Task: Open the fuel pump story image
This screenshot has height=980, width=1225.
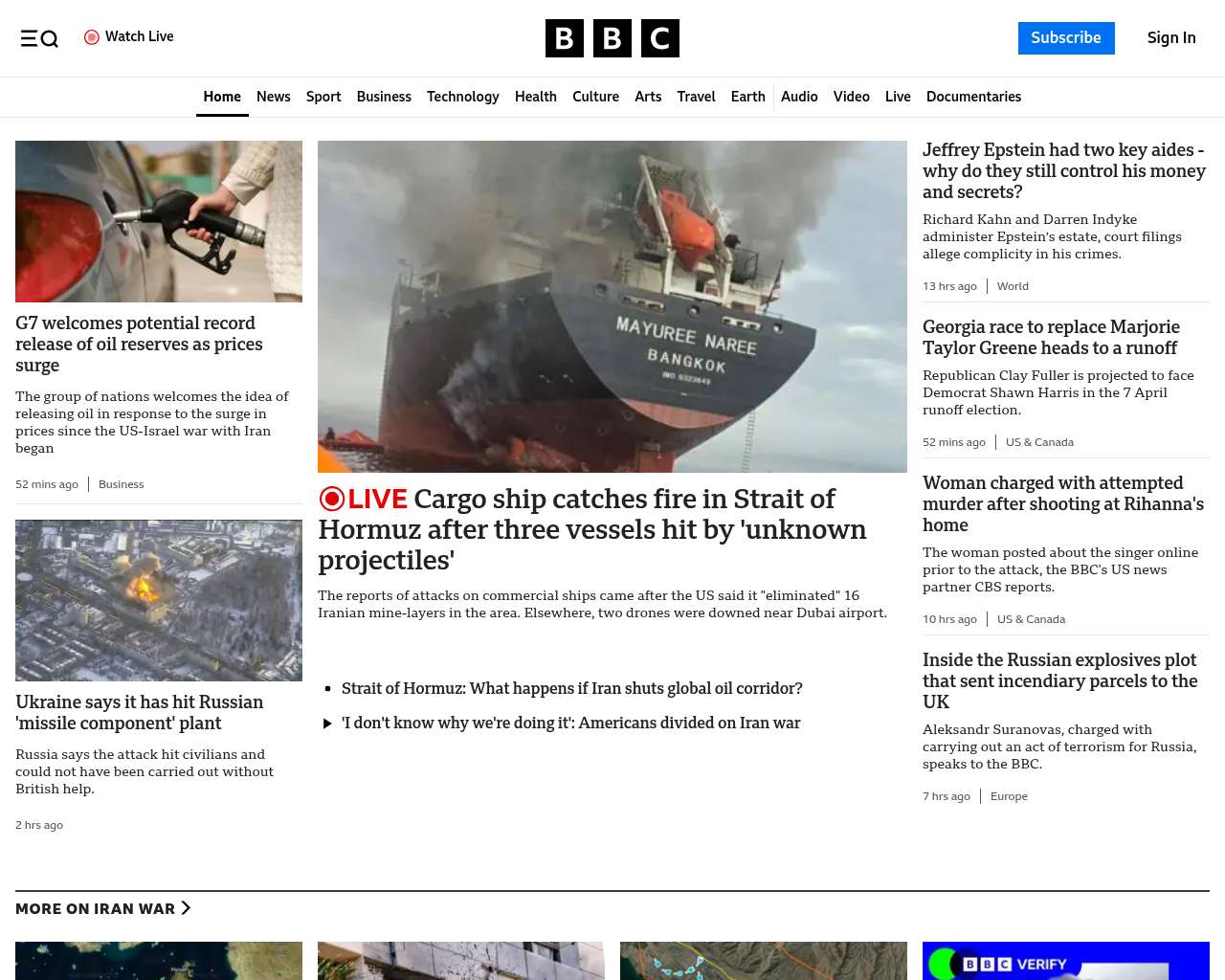Action: [x=159, y=221]
